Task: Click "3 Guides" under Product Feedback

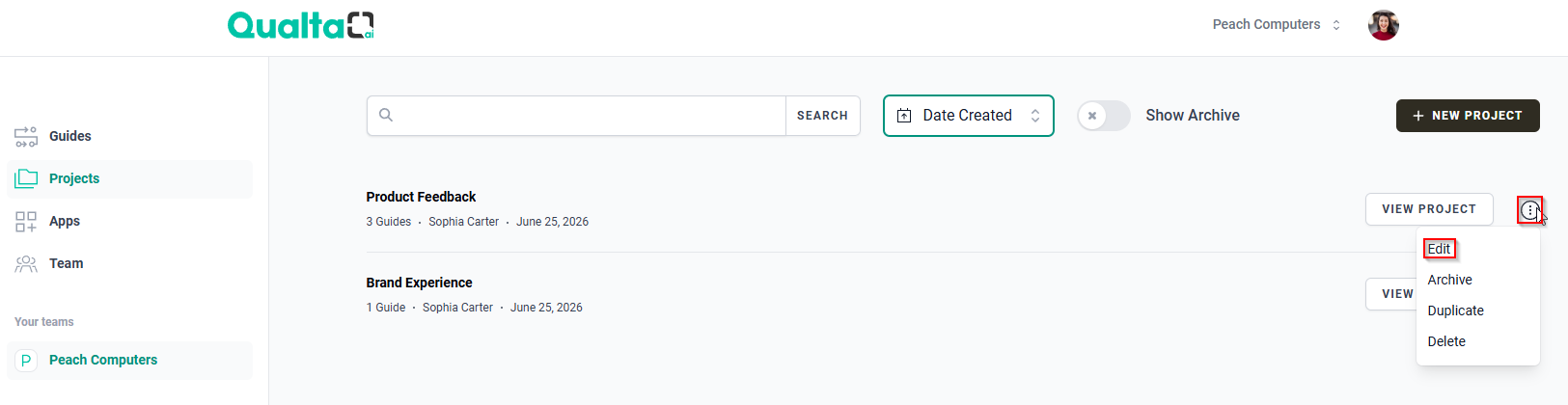Action: (388, 222)
